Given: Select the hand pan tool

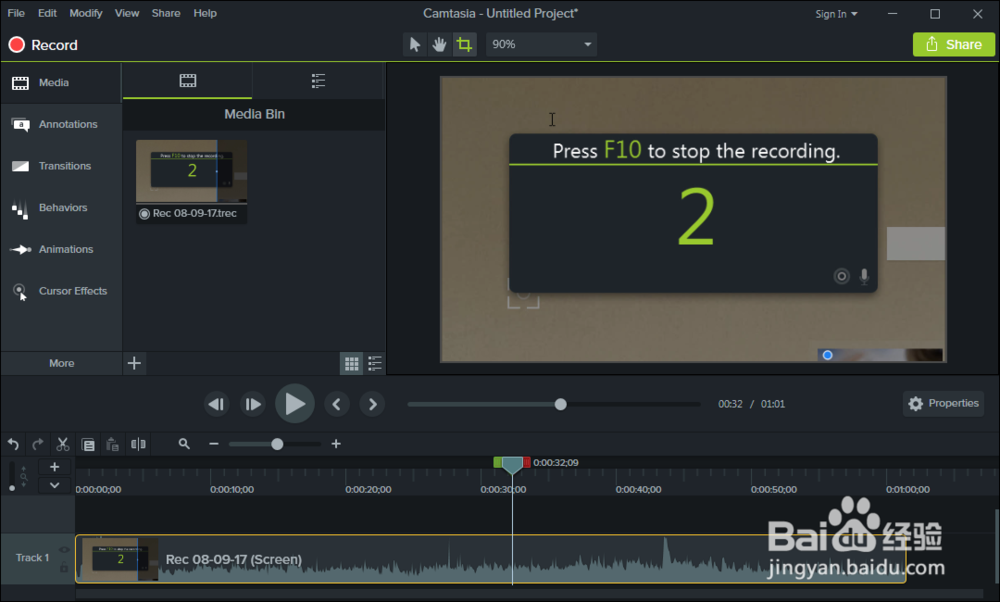Looking at the screenshot, I should 439,44.
